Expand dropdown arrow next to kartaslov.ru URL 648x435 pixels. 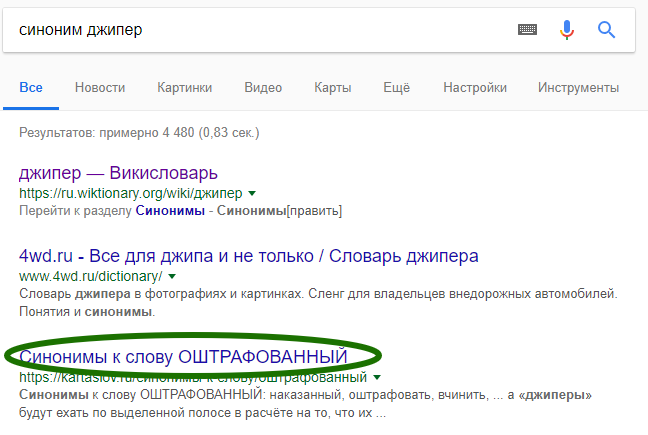click(376, 377)
